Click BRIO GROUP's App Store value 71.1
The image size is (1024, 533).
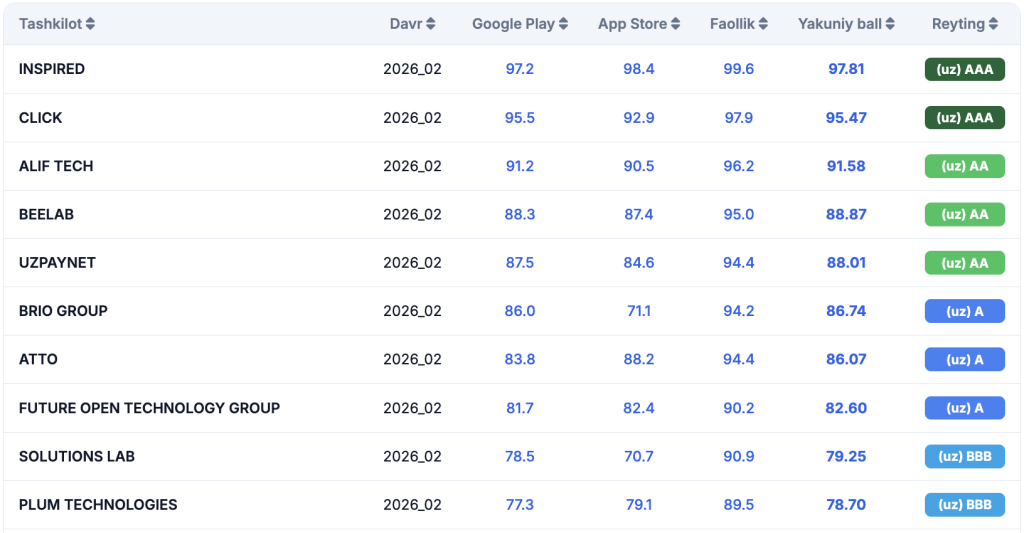pyautogui.click(x=639, y=311)
